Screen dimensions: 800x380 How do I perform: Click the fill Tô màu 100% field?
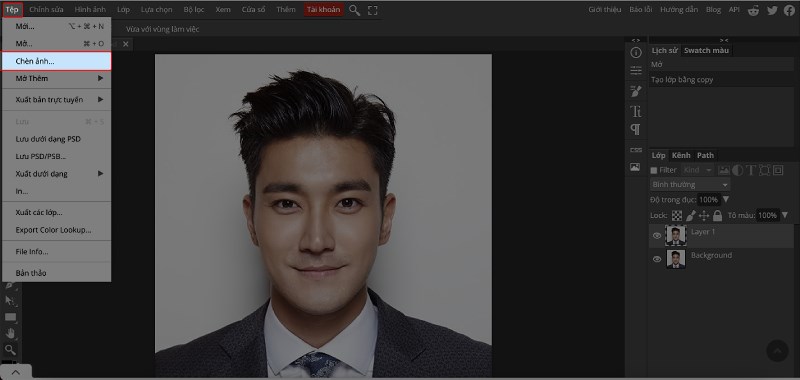tap(767, 215)
